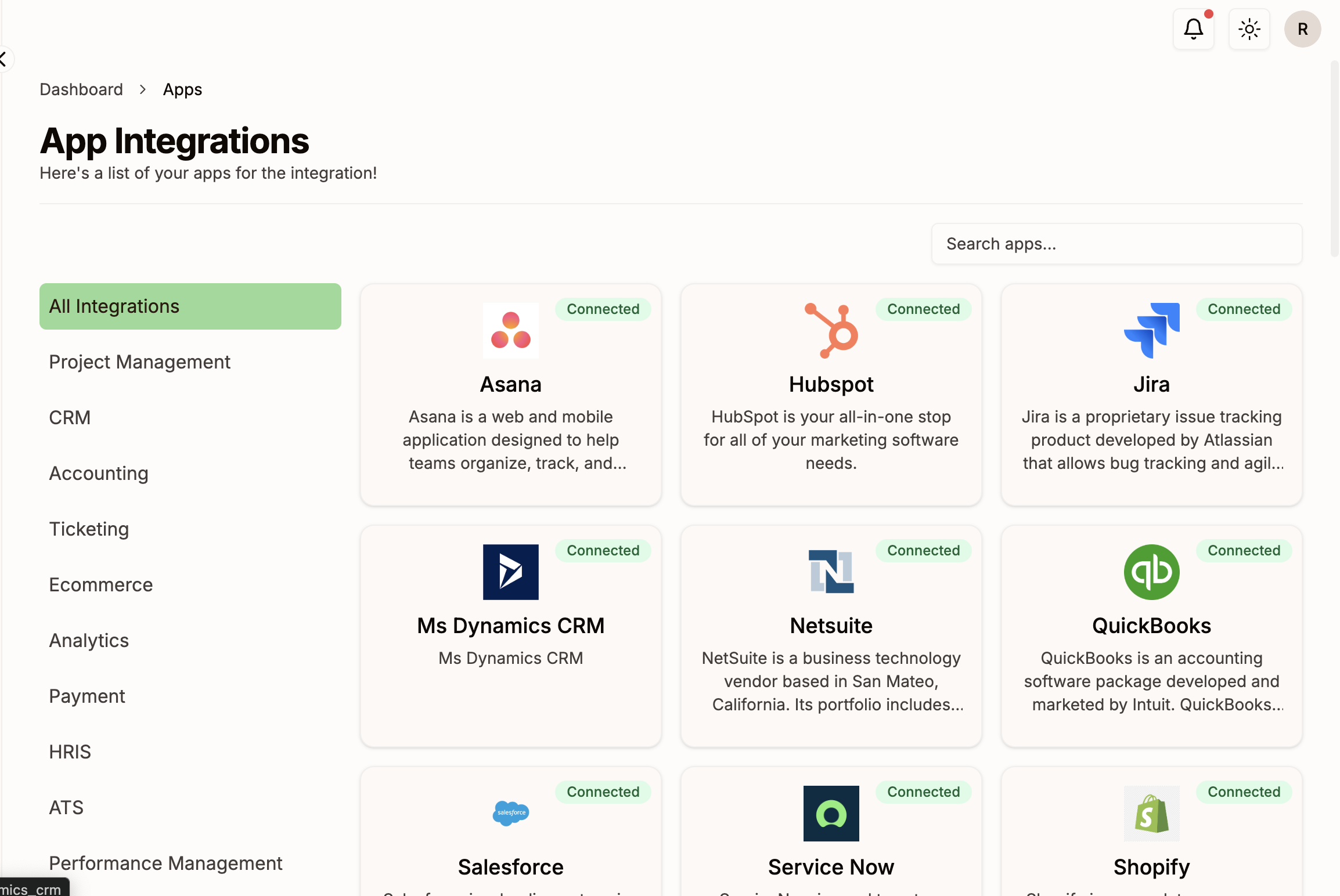Switch to the Ecommerce category
Screen dimensions: 1340x896
pos(100,584)
